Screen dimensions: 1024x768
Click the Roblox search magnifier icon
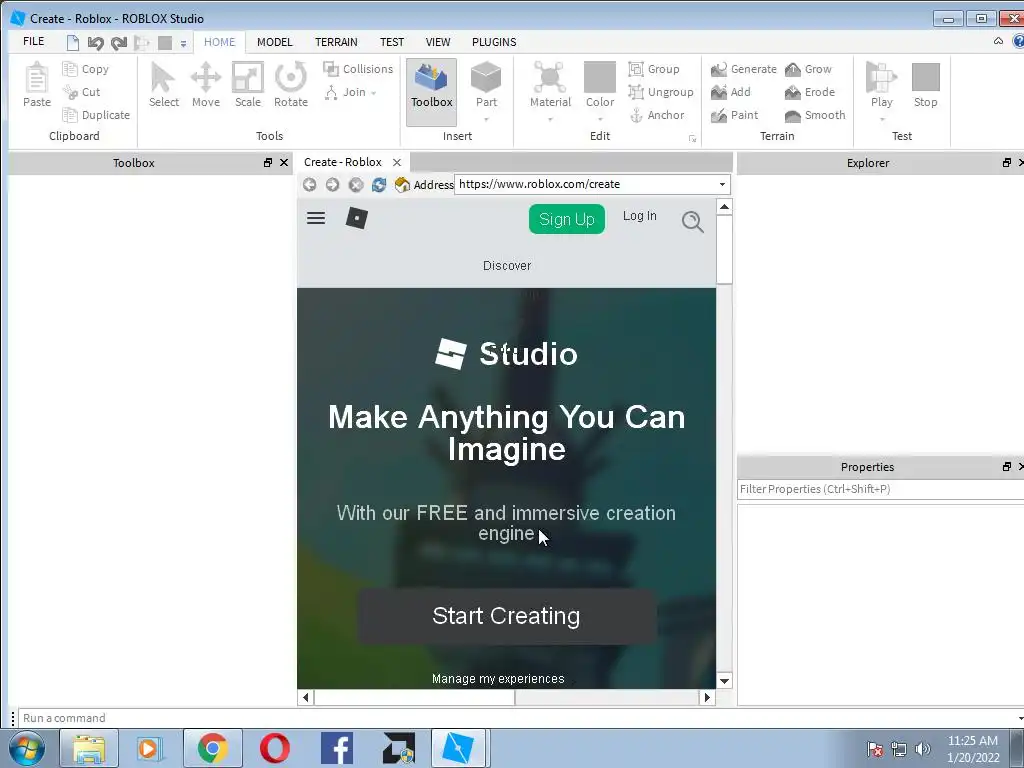coord(692,221)
